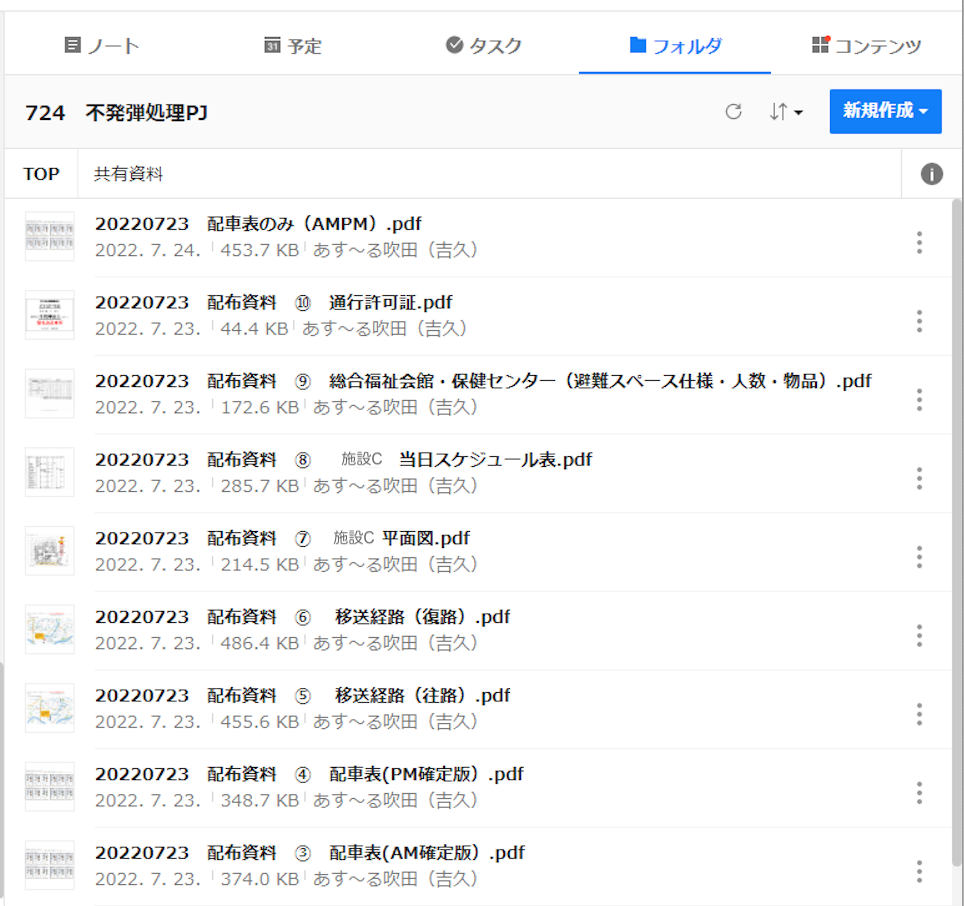Open the 移送経路（往路）.pdf file
This screenshot has width=964, height=906.
pyautogui.click(x=302, y=696)
